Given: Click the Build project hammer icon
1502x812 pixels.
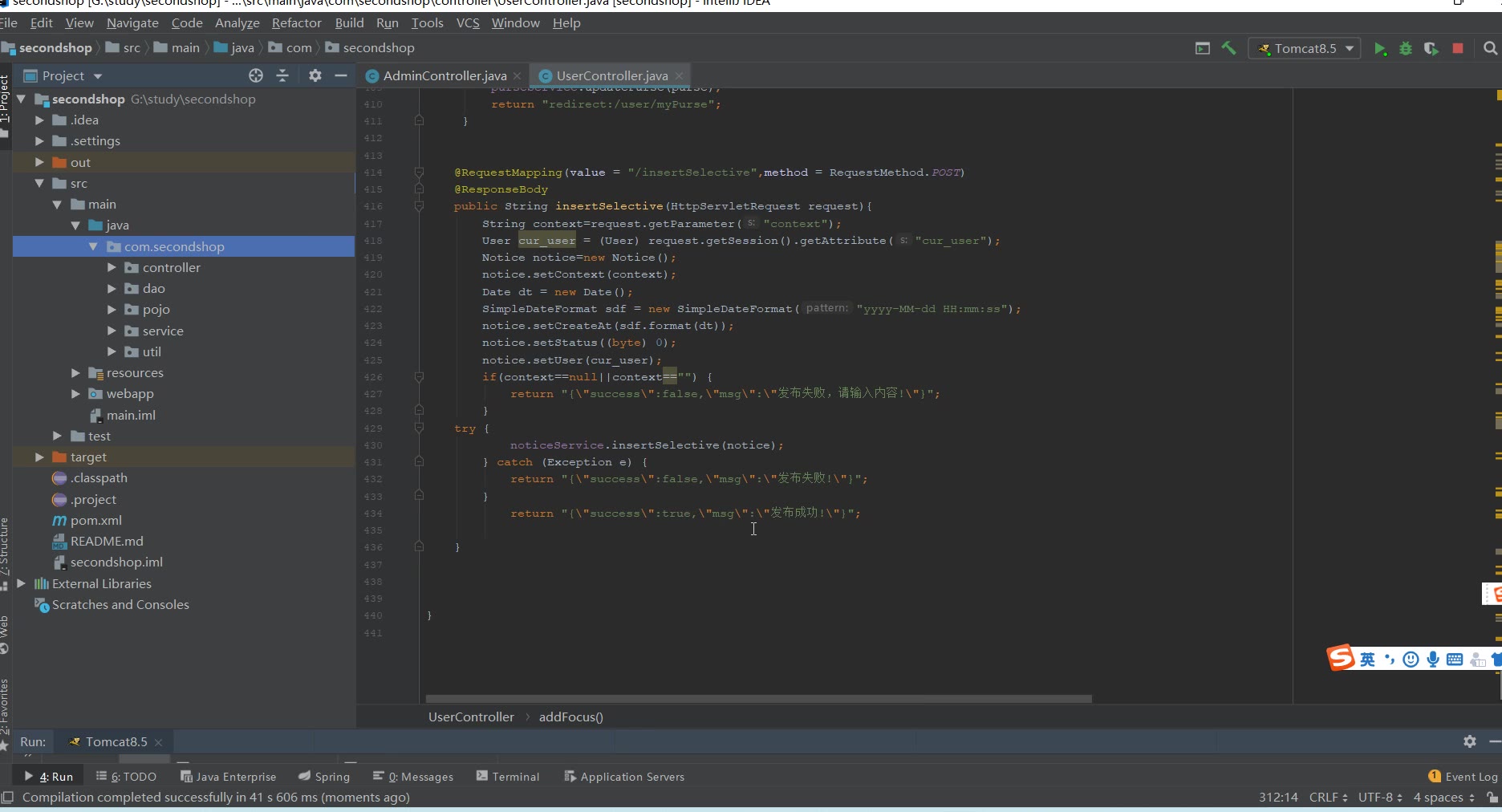Looking at the screenshot, I should tap(1228, 49).
